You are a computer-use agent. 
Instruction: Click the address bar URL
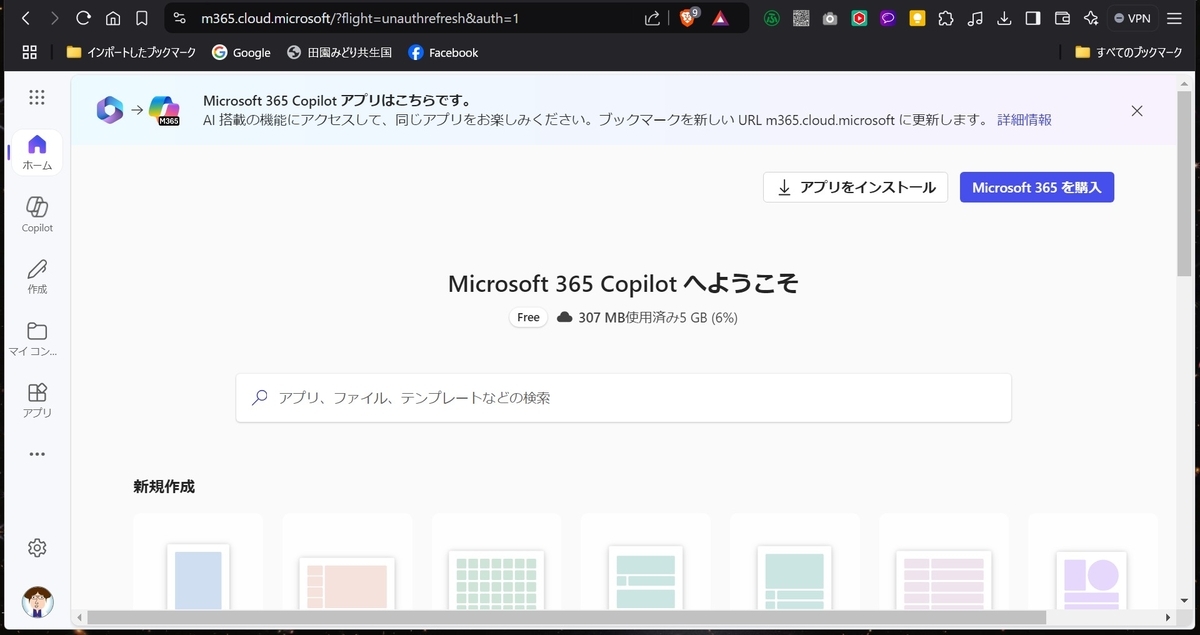[x=360, y=18]
